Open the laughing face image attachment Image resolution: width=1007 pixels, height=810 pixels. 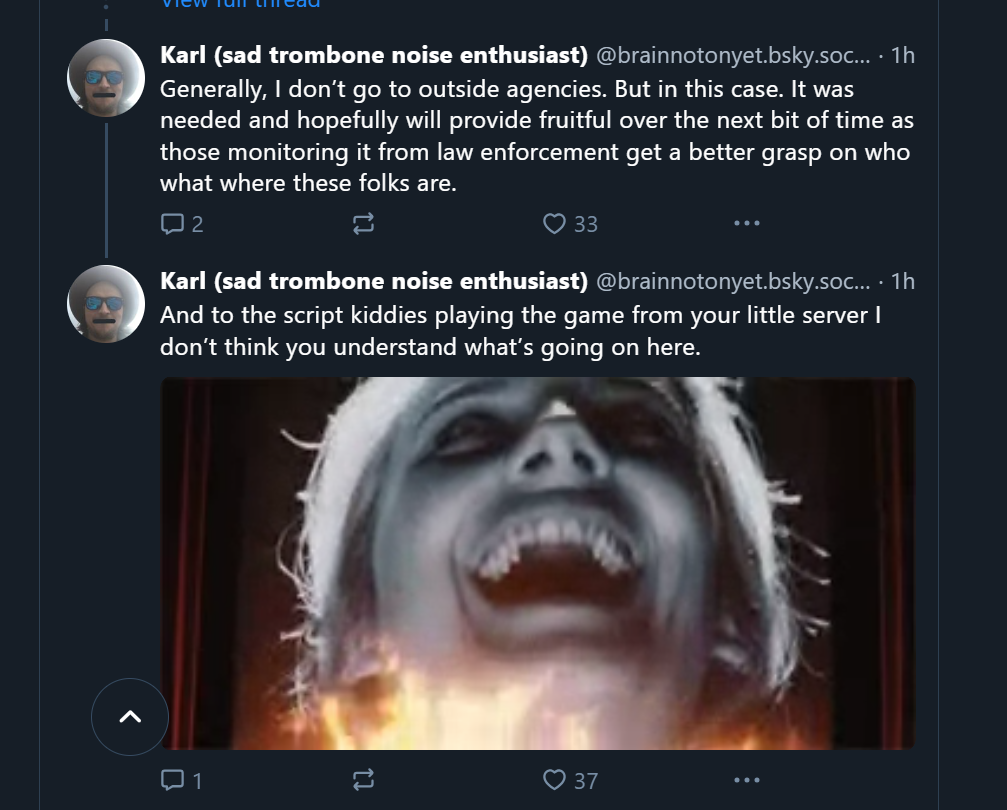[x=537, y=562]
